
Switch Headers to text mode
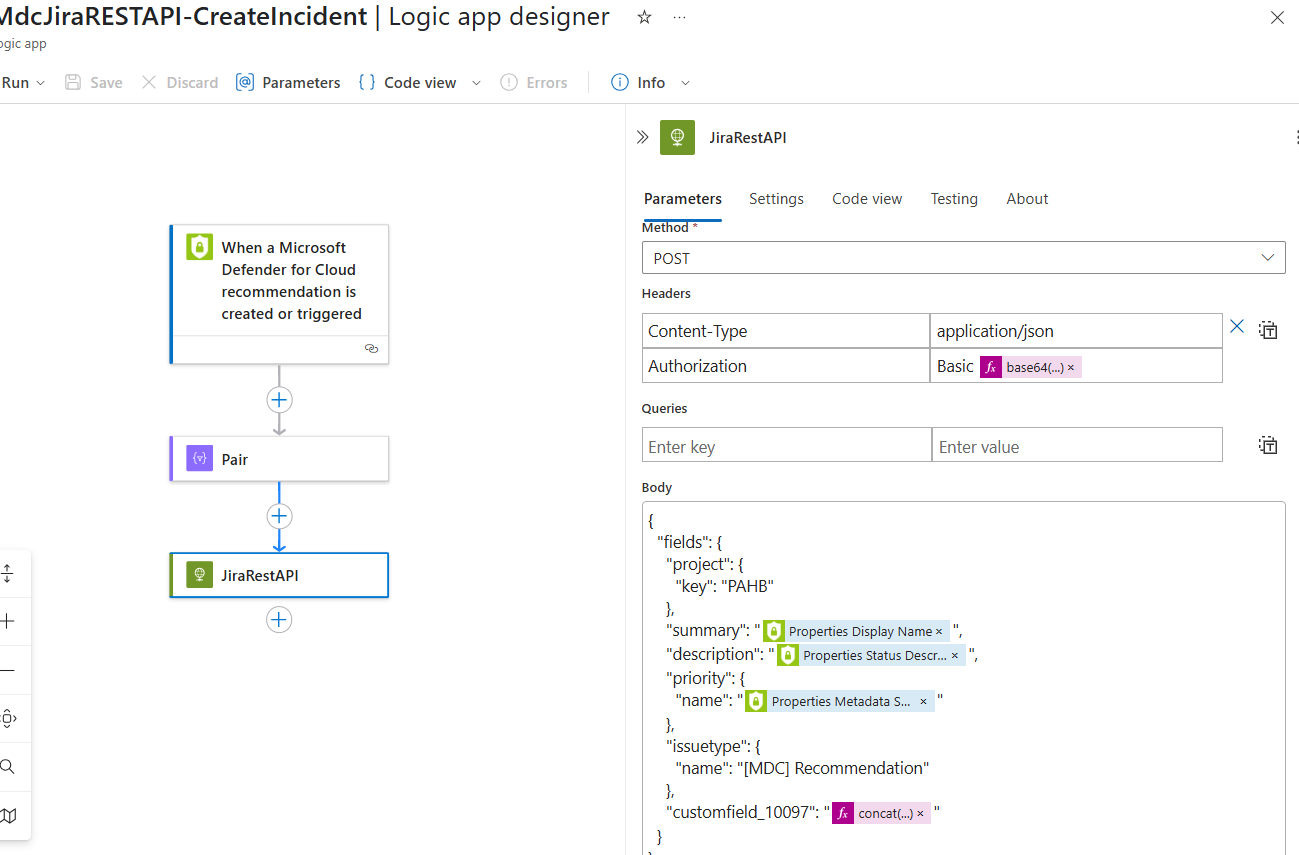1268,330
